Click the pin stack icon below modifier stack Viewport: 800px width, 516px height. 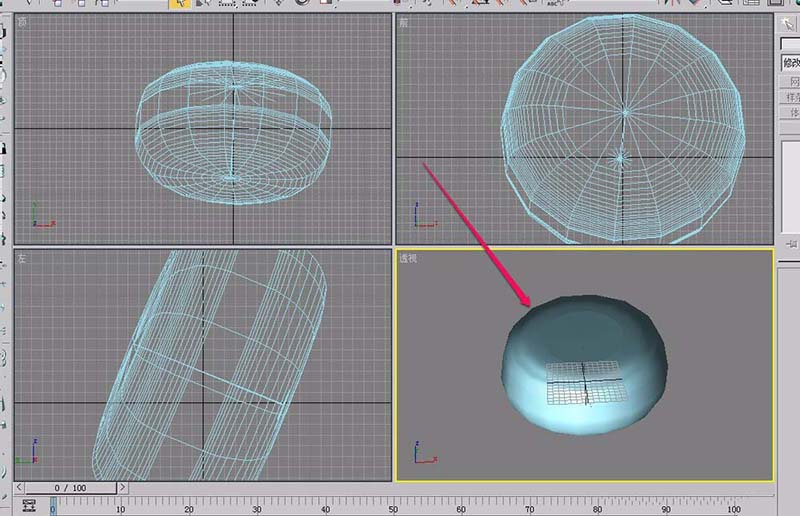pyautogui.click(x=792, y=244)
